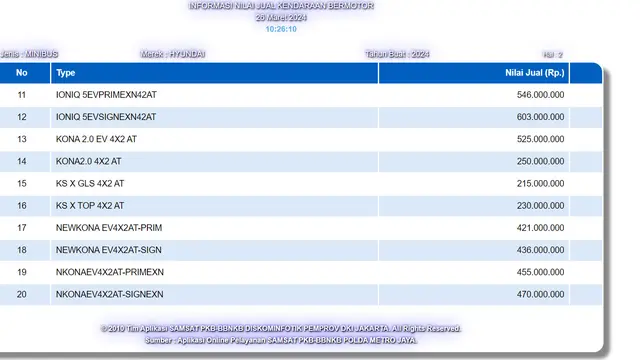This screenshot has width=640, height=360.
Task: Click row number 19
Action: click(x=22, y=272)
